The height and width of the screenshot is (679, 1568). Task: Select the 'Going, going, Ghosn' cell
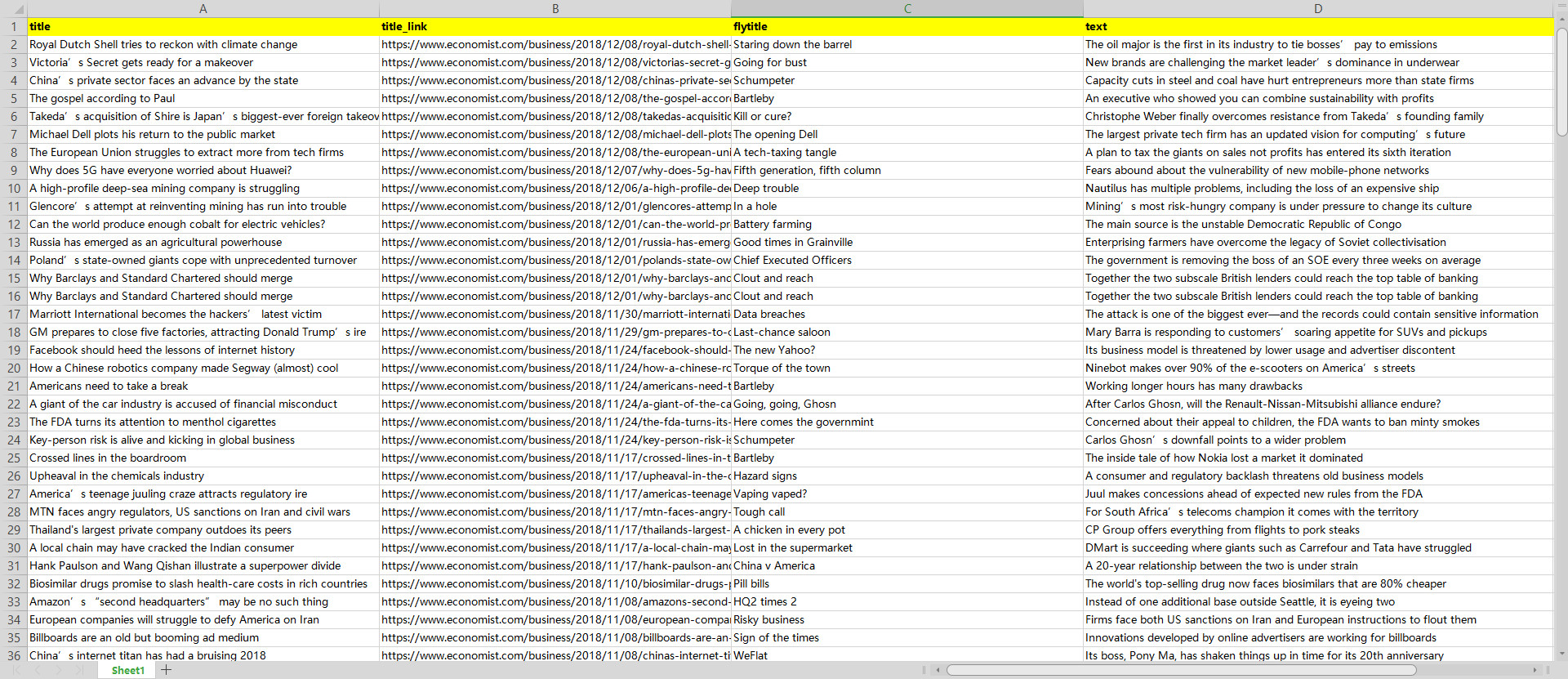click(906, 404)
